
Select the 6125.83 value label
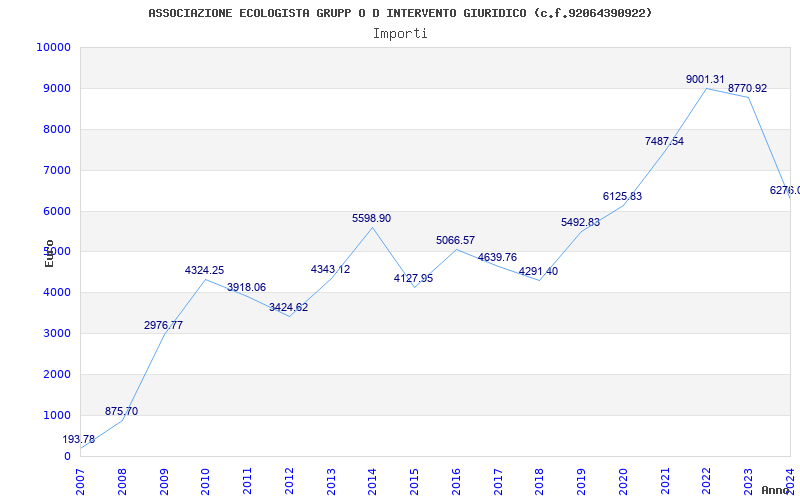622,196
